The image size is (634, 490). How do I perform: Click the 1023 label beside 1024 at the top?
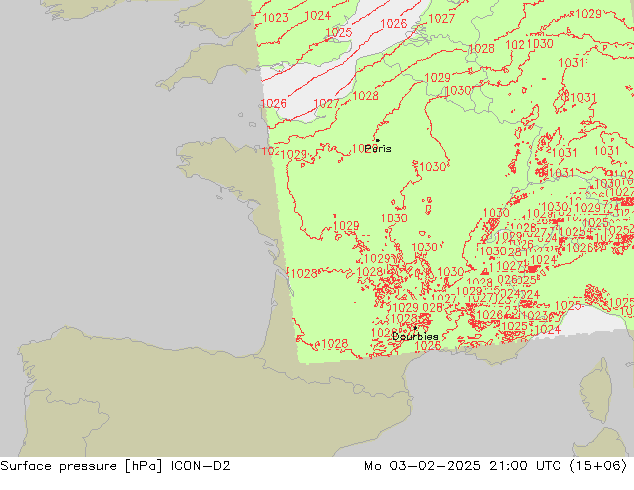click(x=275, y=18)
